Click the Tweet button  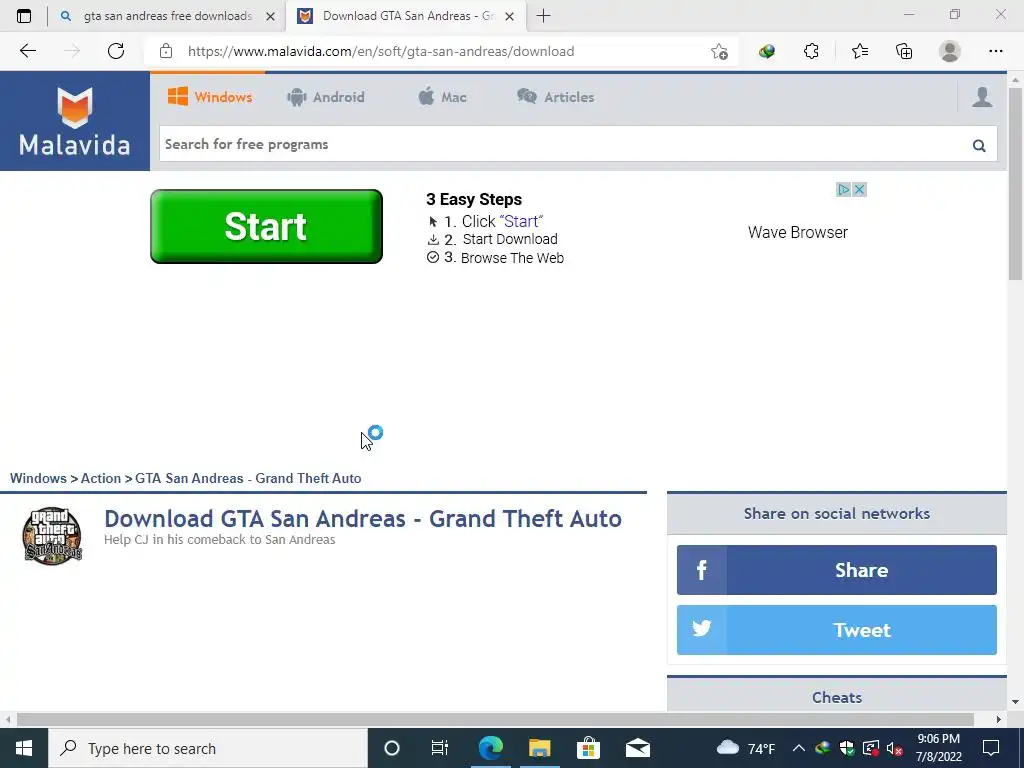tap(837, 630)
